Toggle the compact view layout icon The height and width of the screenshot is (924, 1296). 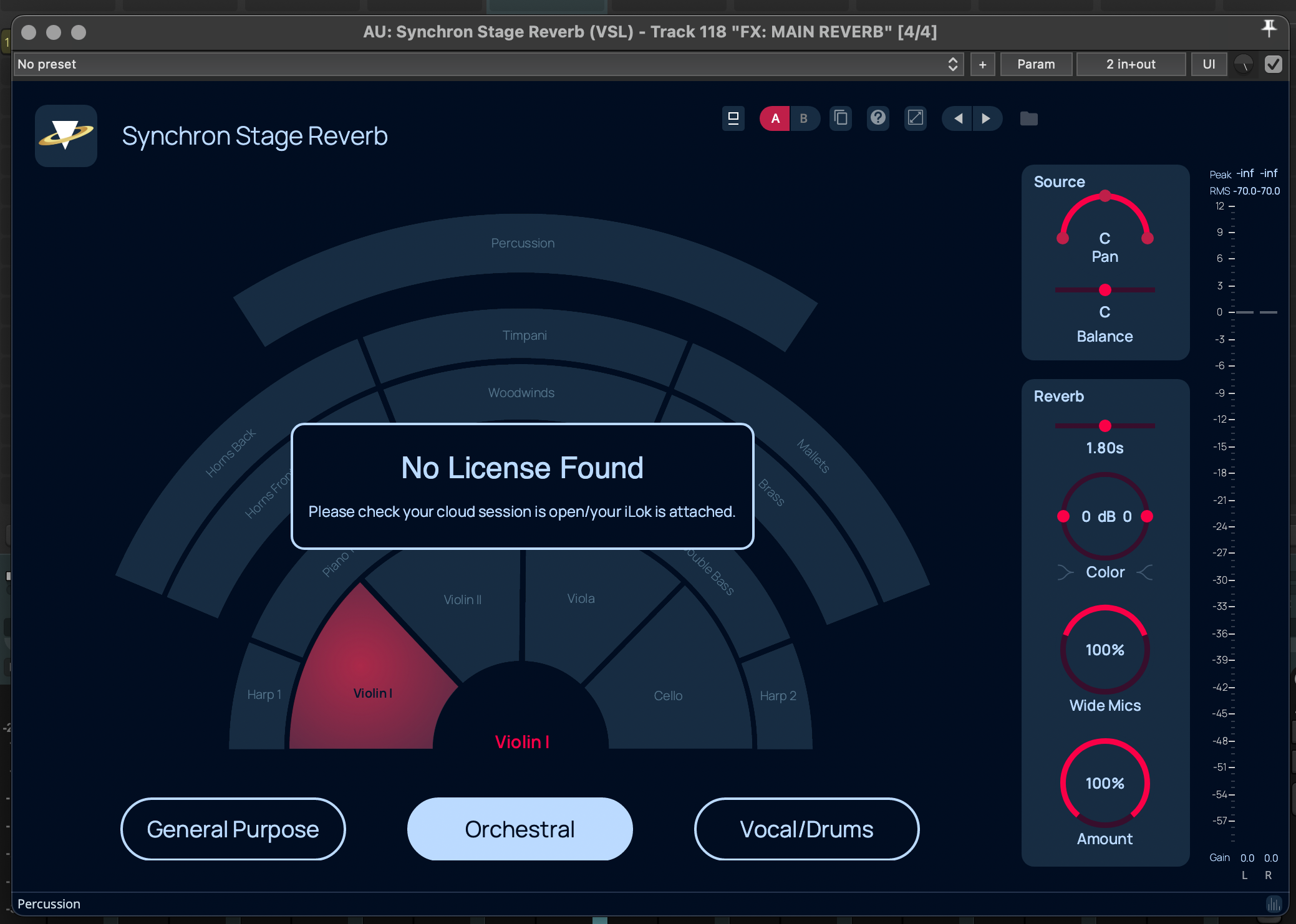click(733, 118)
